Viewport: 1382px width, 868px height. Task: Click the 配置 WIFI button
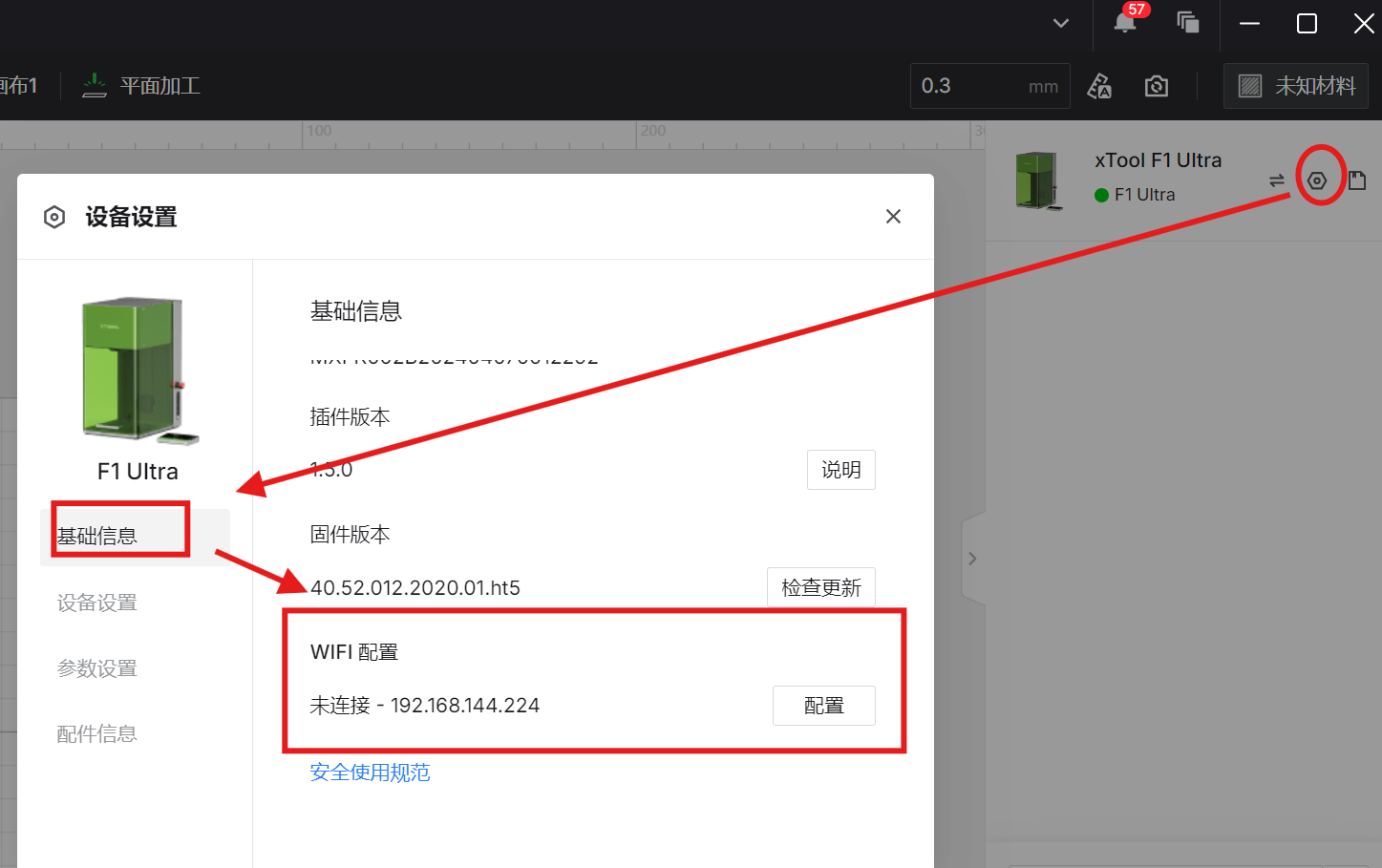pos(824,706)
